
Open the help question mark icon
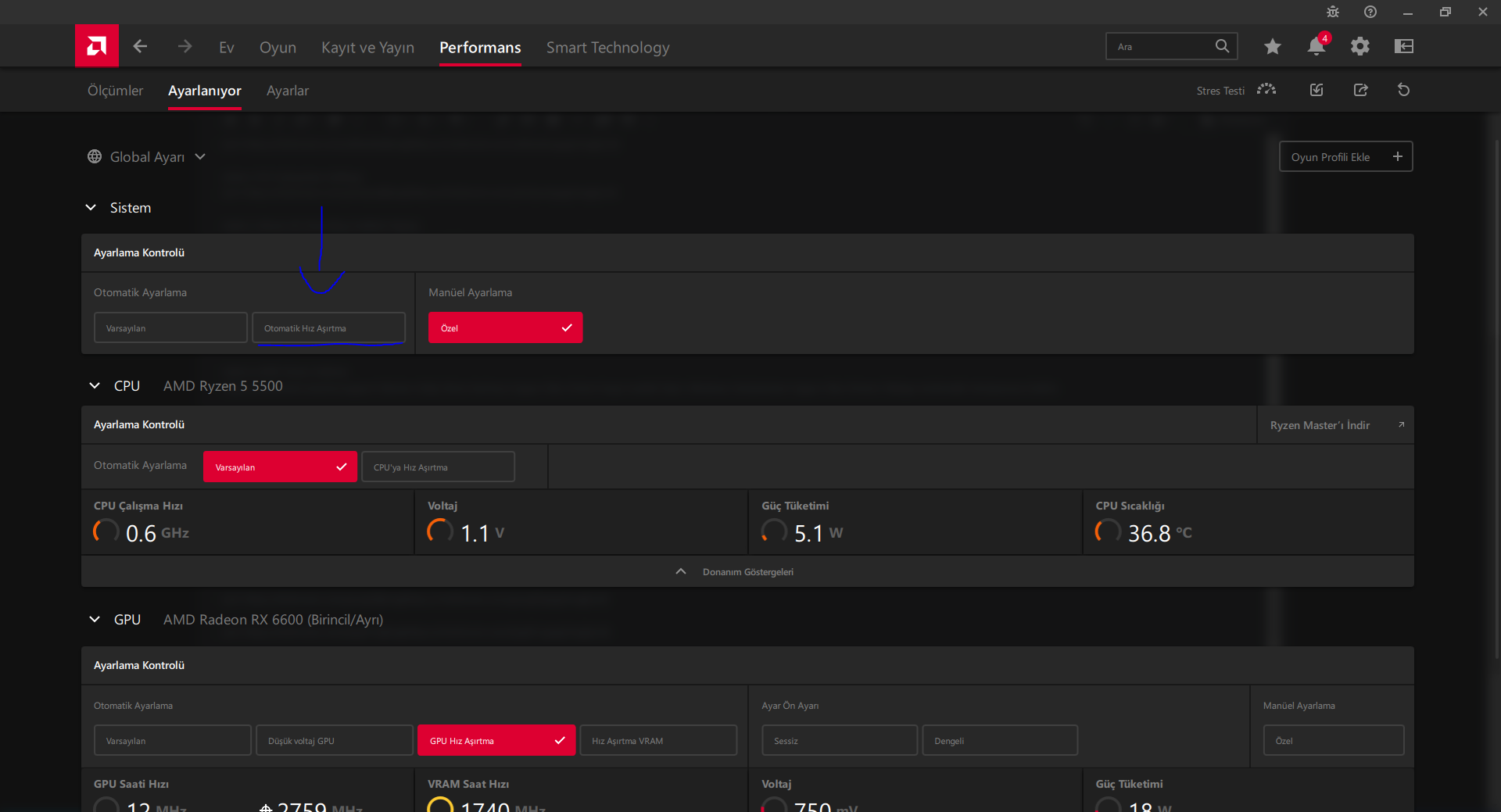point(1370,12)
